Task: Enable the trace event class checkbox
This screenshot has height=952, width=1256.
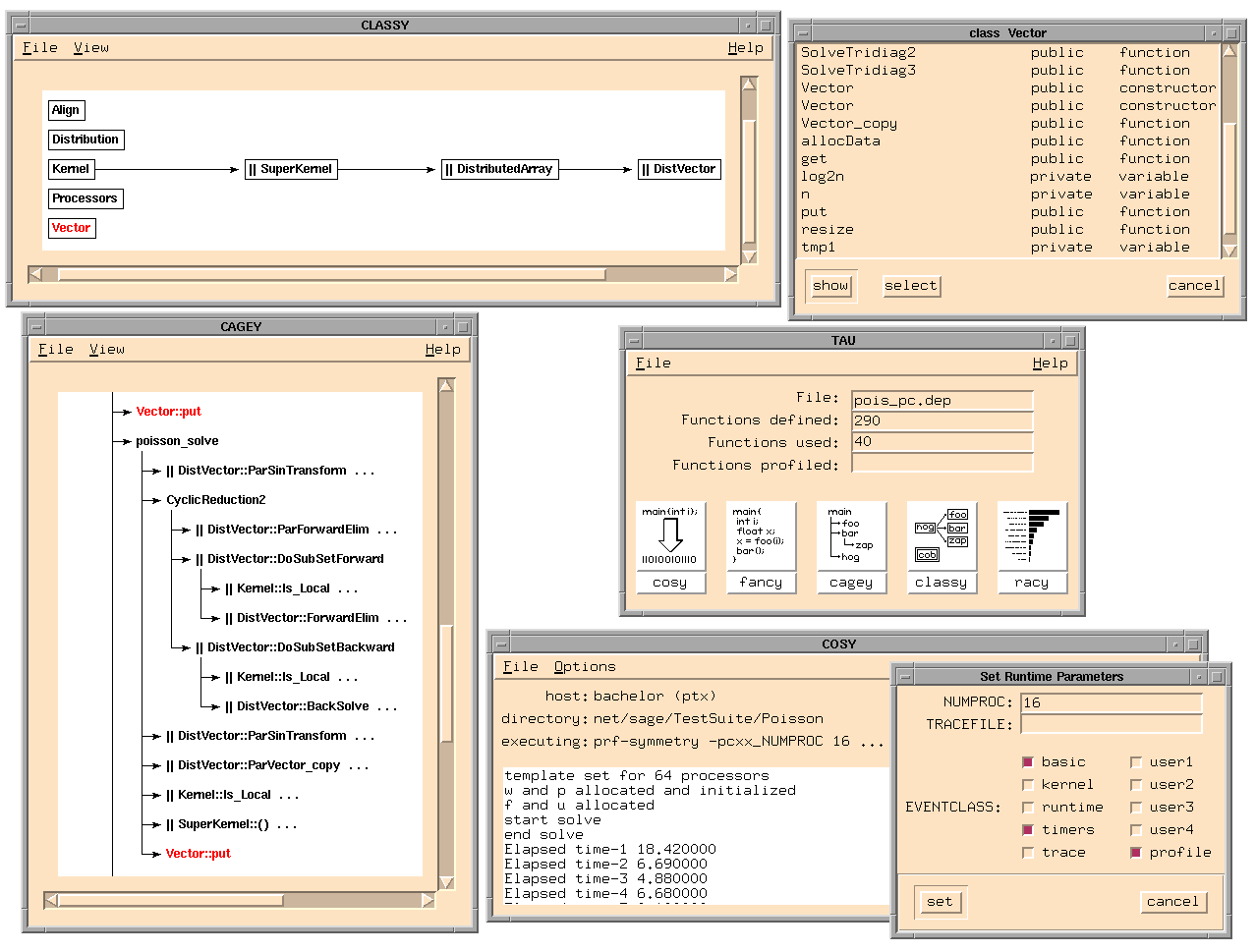Action: (1028, 853)
